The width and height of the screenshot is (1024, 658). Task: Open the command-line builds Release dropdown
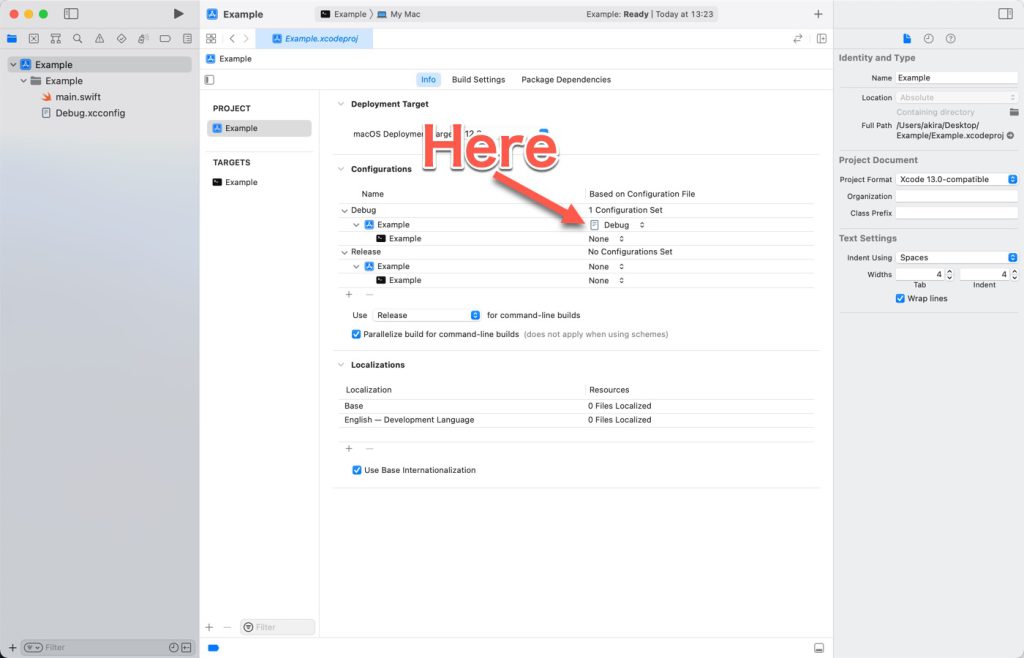426,315
